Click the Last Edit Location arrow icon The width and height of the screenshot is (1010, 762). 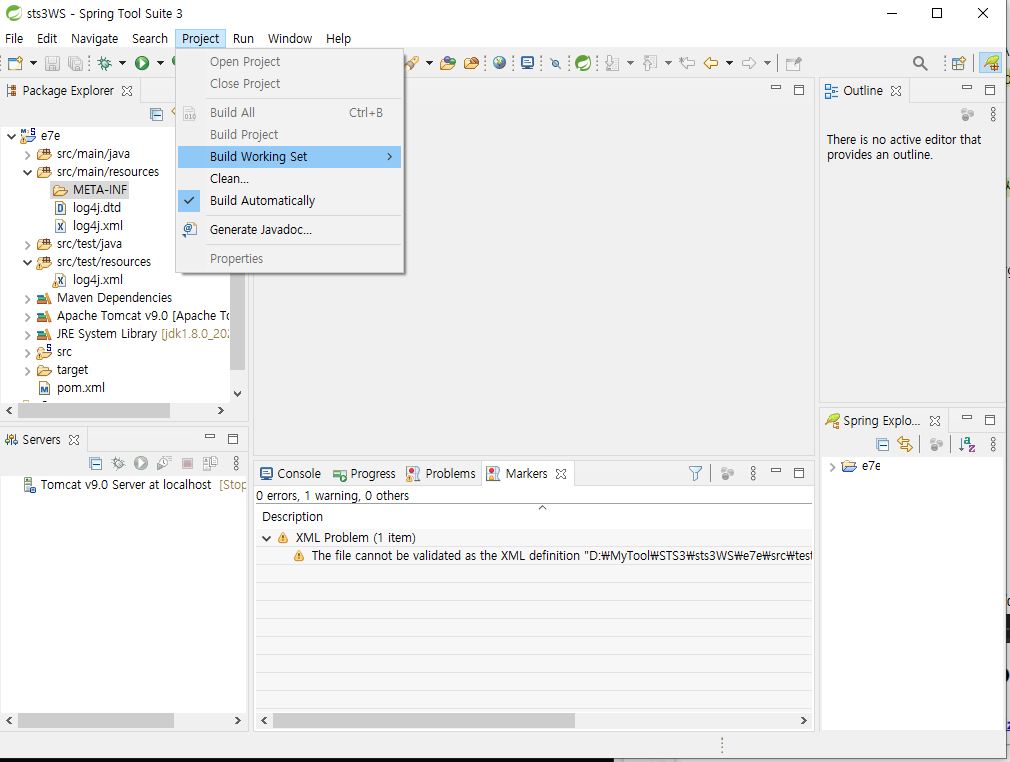[x=687, y=63]
